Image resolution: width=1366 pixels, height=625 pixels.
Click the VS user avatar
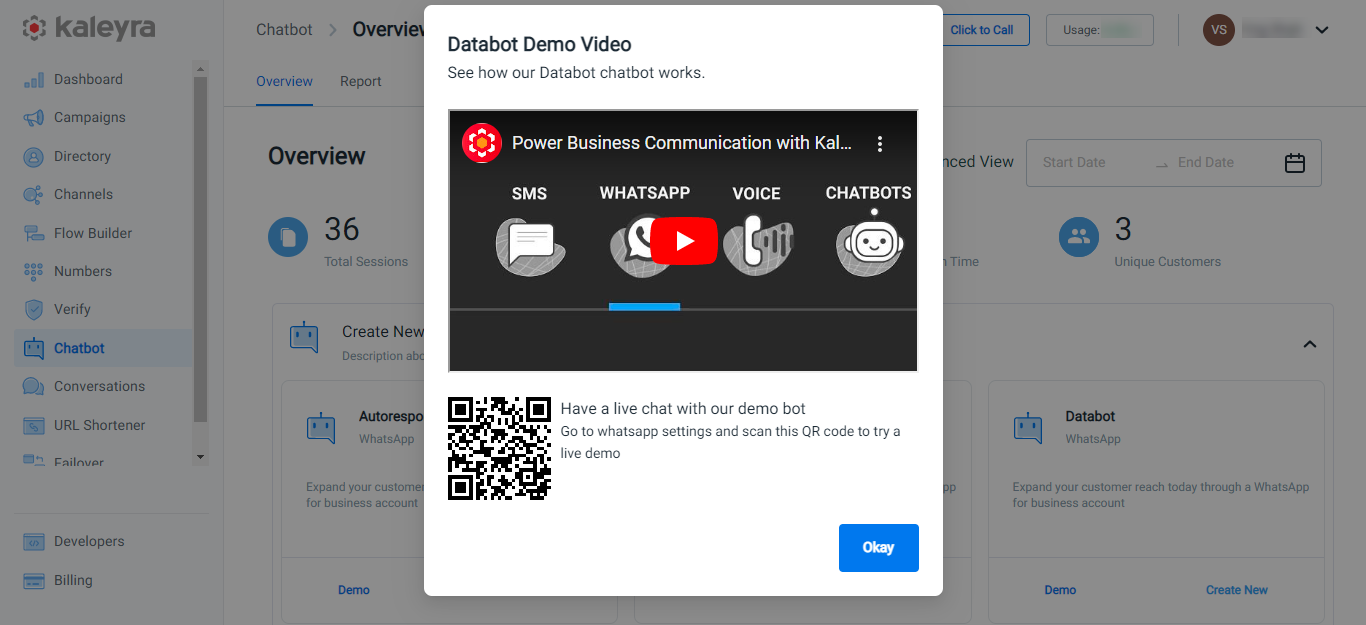pos(1219,30)
